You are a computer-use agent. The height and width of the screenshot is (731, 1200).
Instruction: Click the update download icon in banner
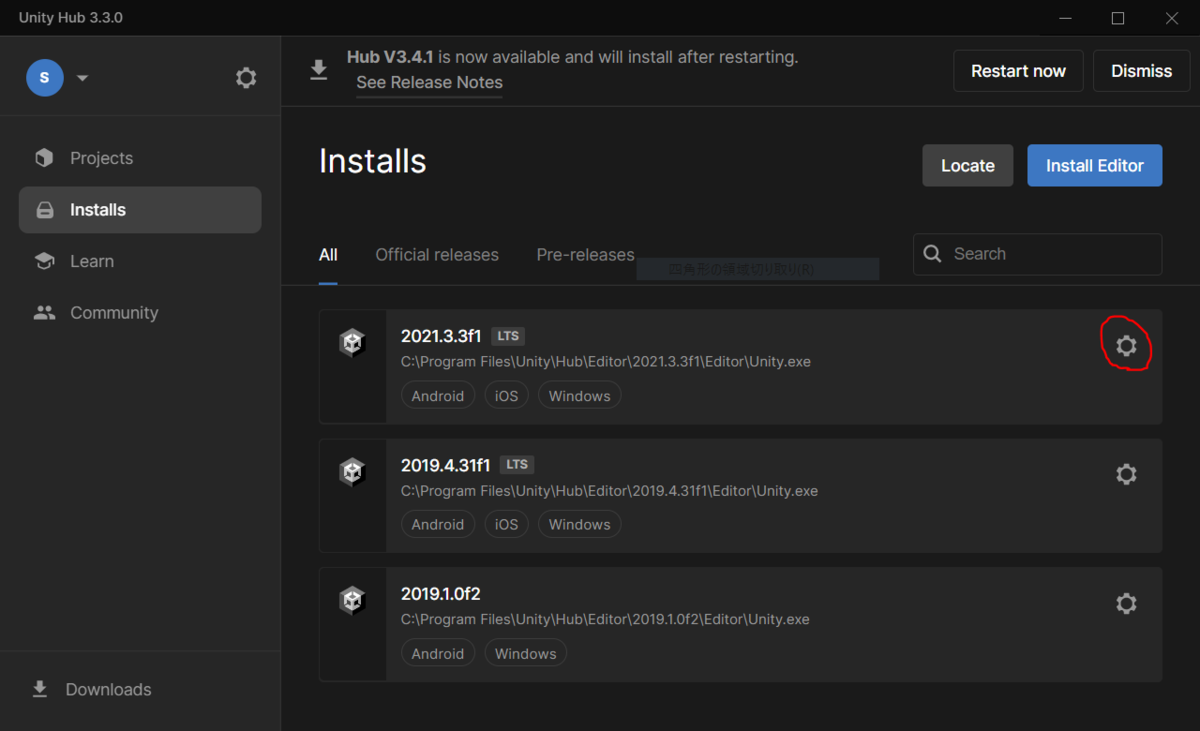click(318, 70)
